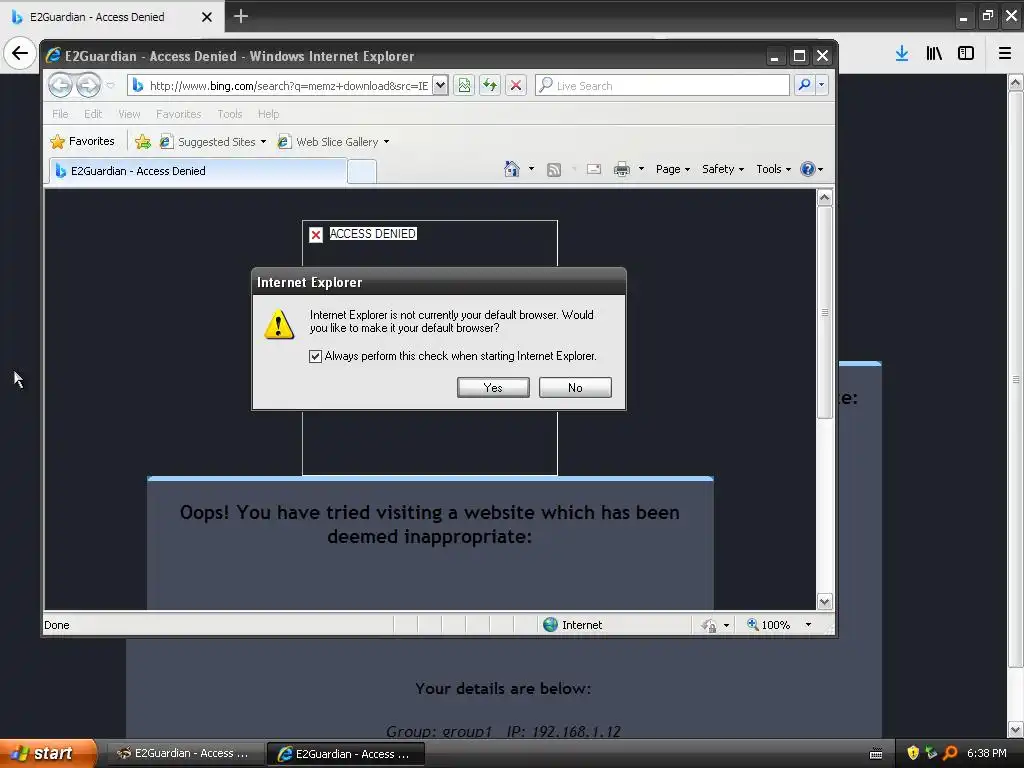This screenshot has width=1024, height=768.
Task: Click in the Live Search box
Action: click(x=662, y=86)
